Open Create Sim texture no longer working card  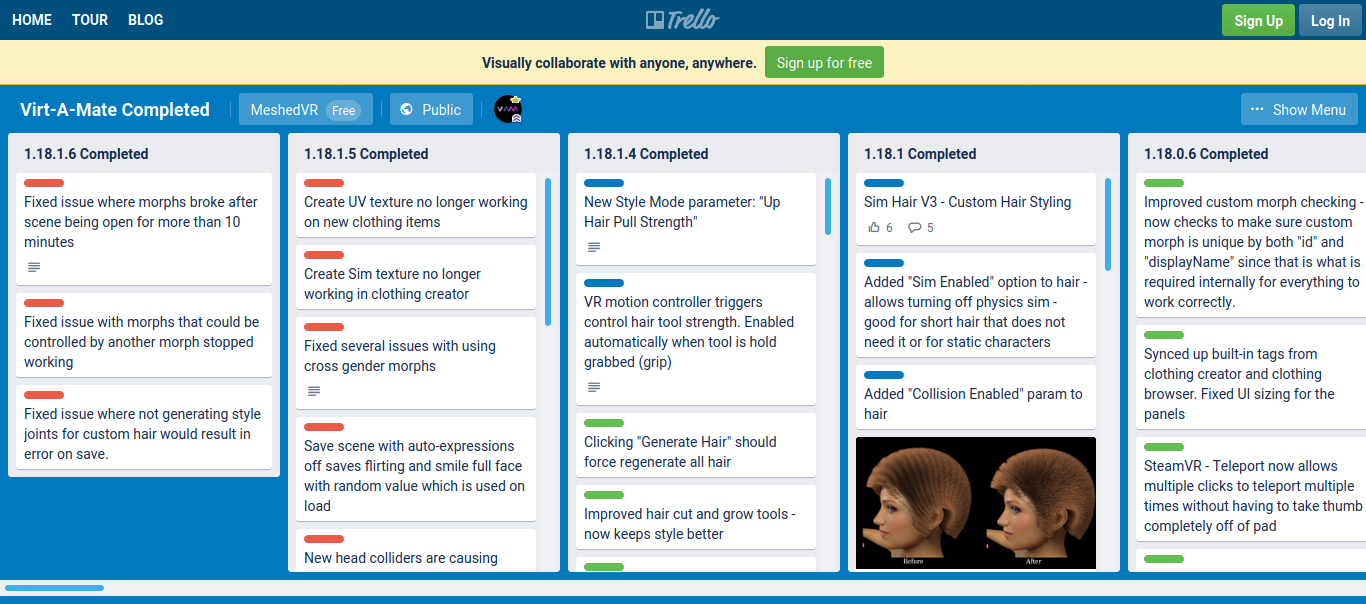point(416,277)
